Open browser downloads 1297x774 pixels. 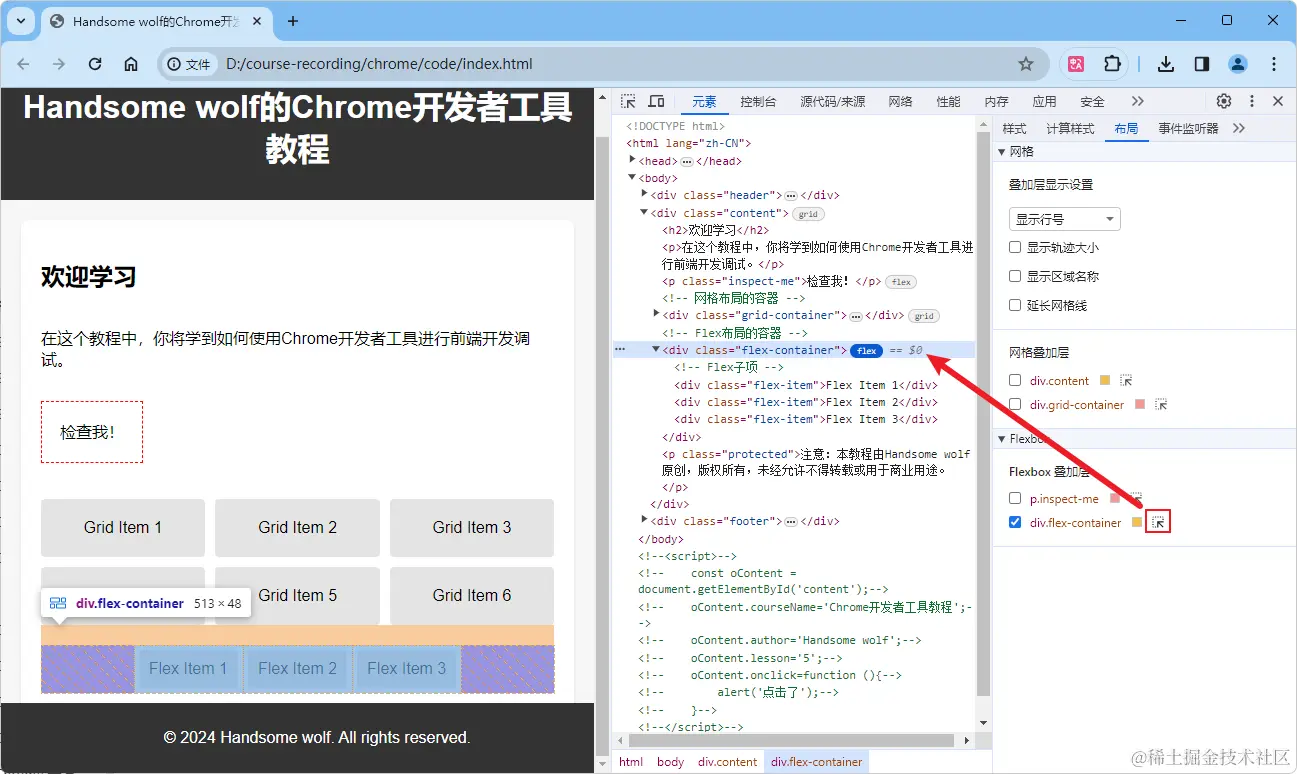click(1166, 64)
